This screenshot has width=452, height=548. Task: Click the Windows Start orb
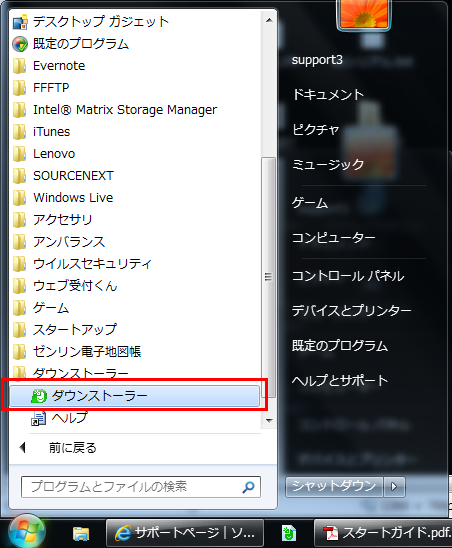(27, 532)
